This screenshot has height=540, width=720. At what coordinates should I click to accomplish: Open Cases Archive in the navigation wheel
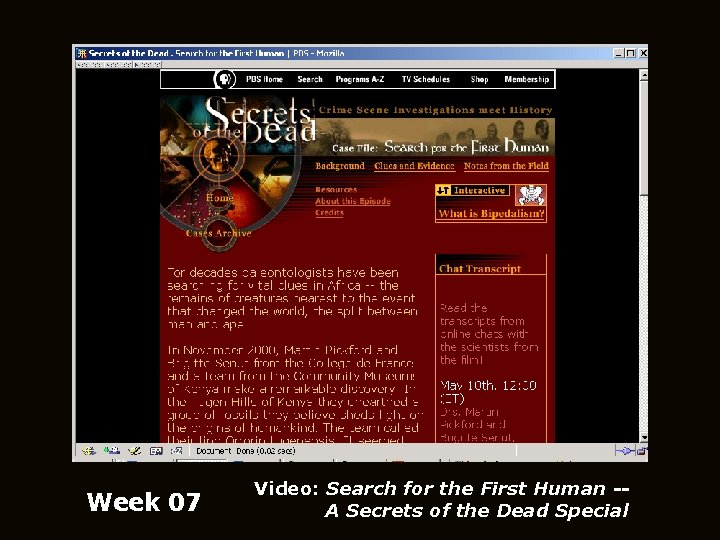click(219, 233)
